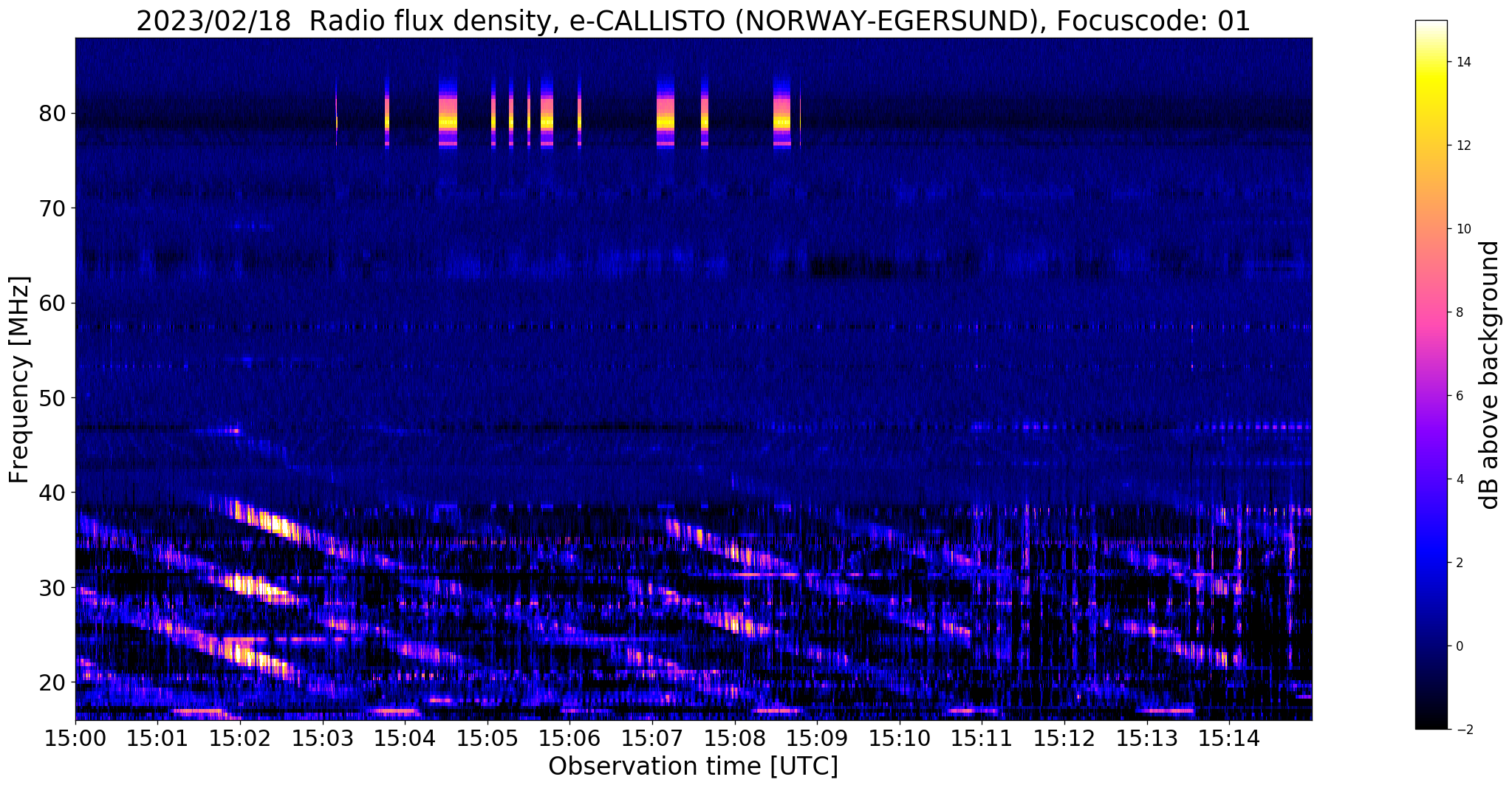Click the 40 MHz tick label

[x=52, y=492]
